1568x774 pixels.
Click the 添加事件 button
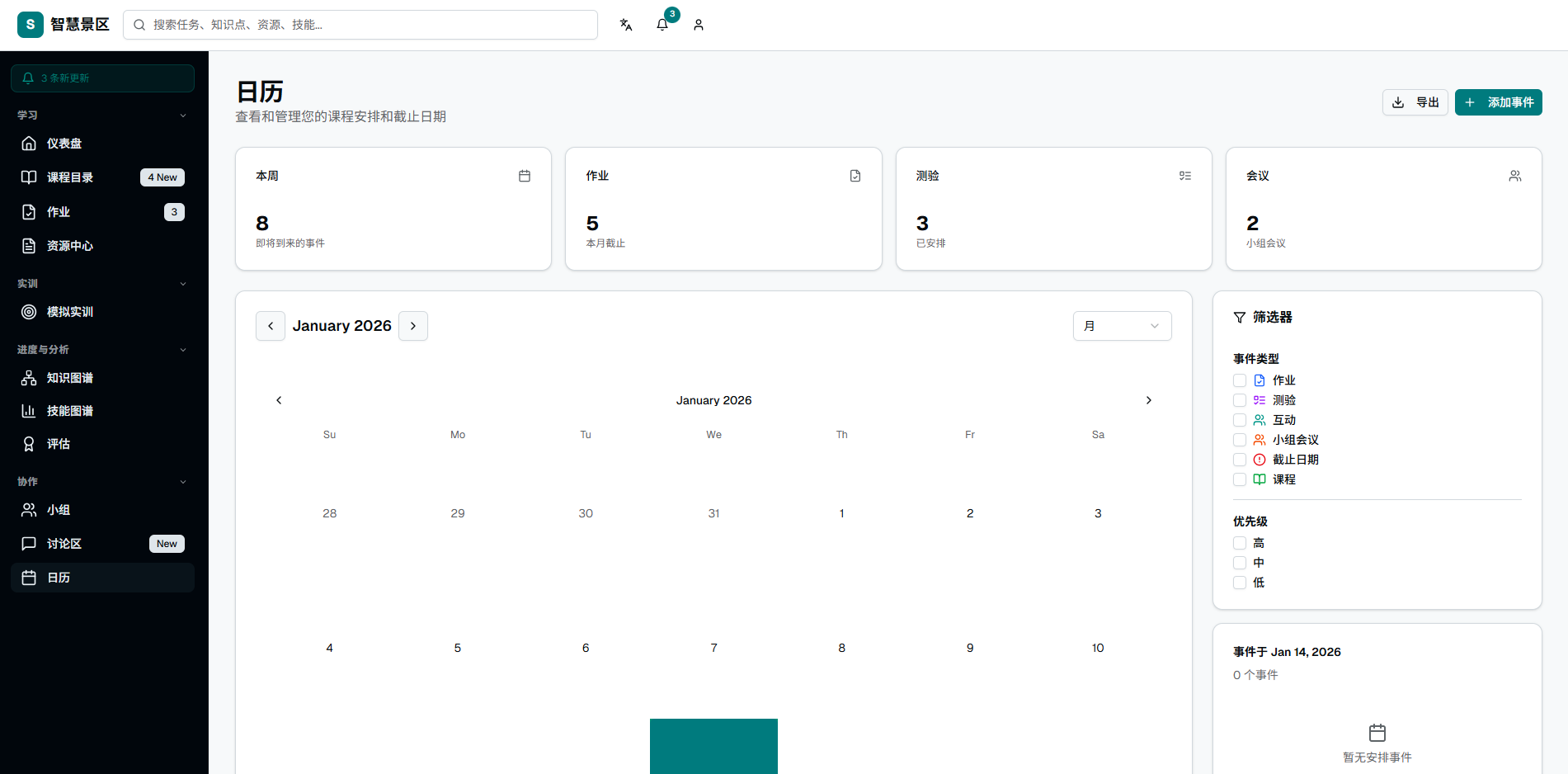point(1498,102)
